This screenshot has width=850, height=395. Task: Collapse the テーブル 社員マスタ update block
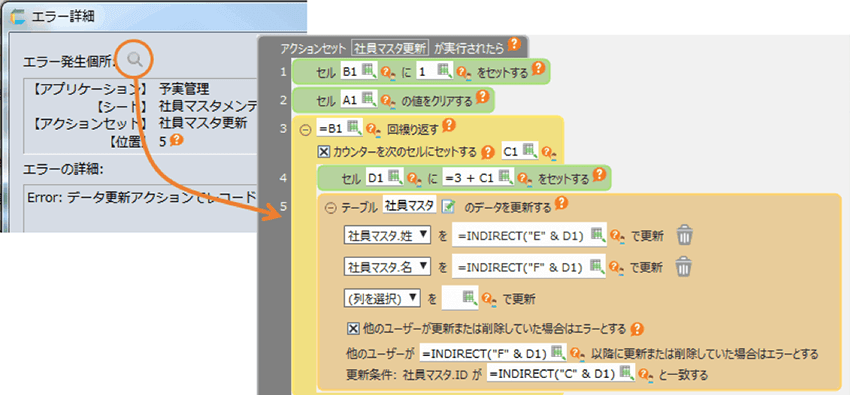(x=332, y=207)
